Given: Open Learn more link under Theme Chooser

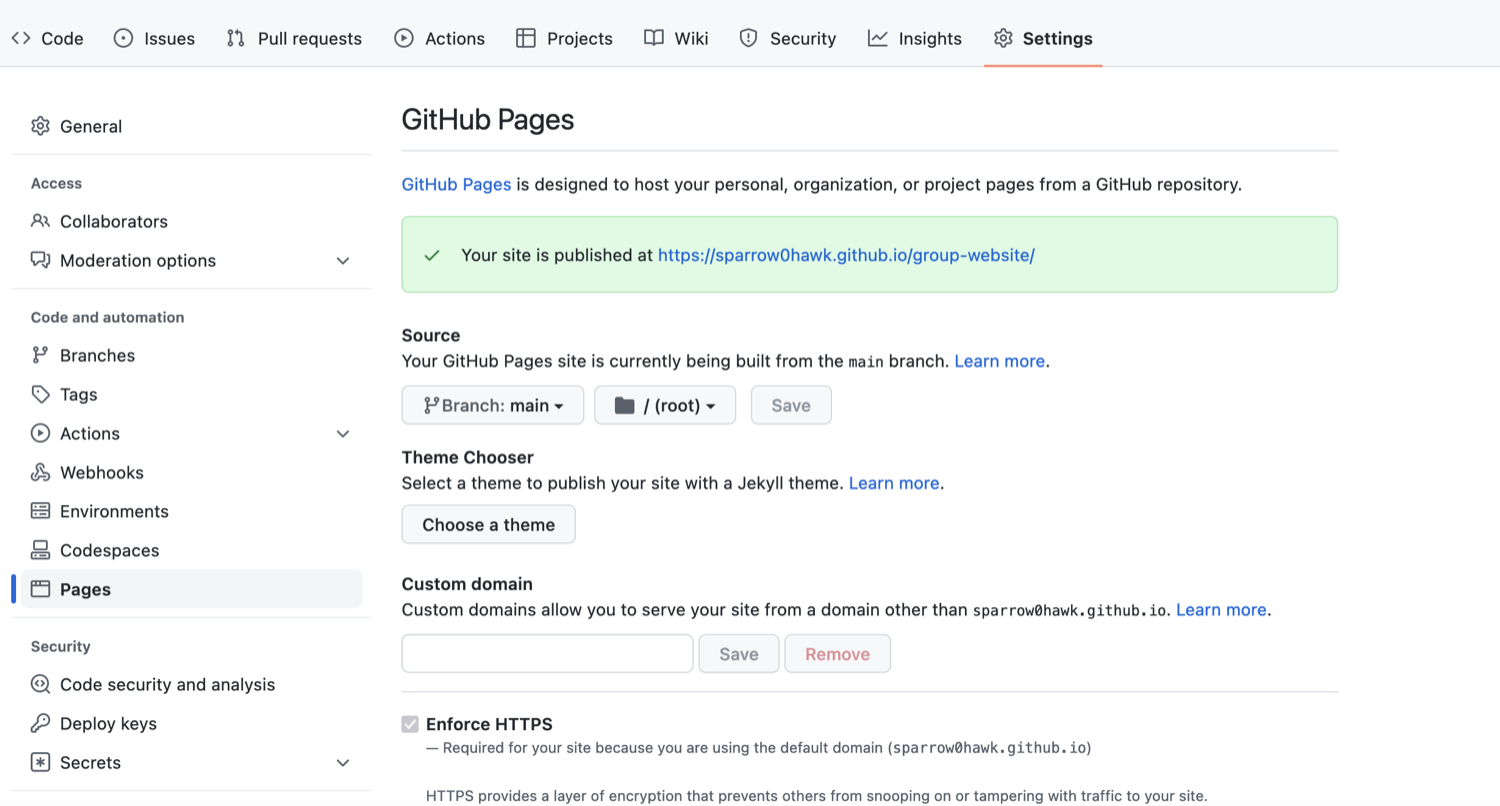Looking at the screenshot, I should 894,483.
